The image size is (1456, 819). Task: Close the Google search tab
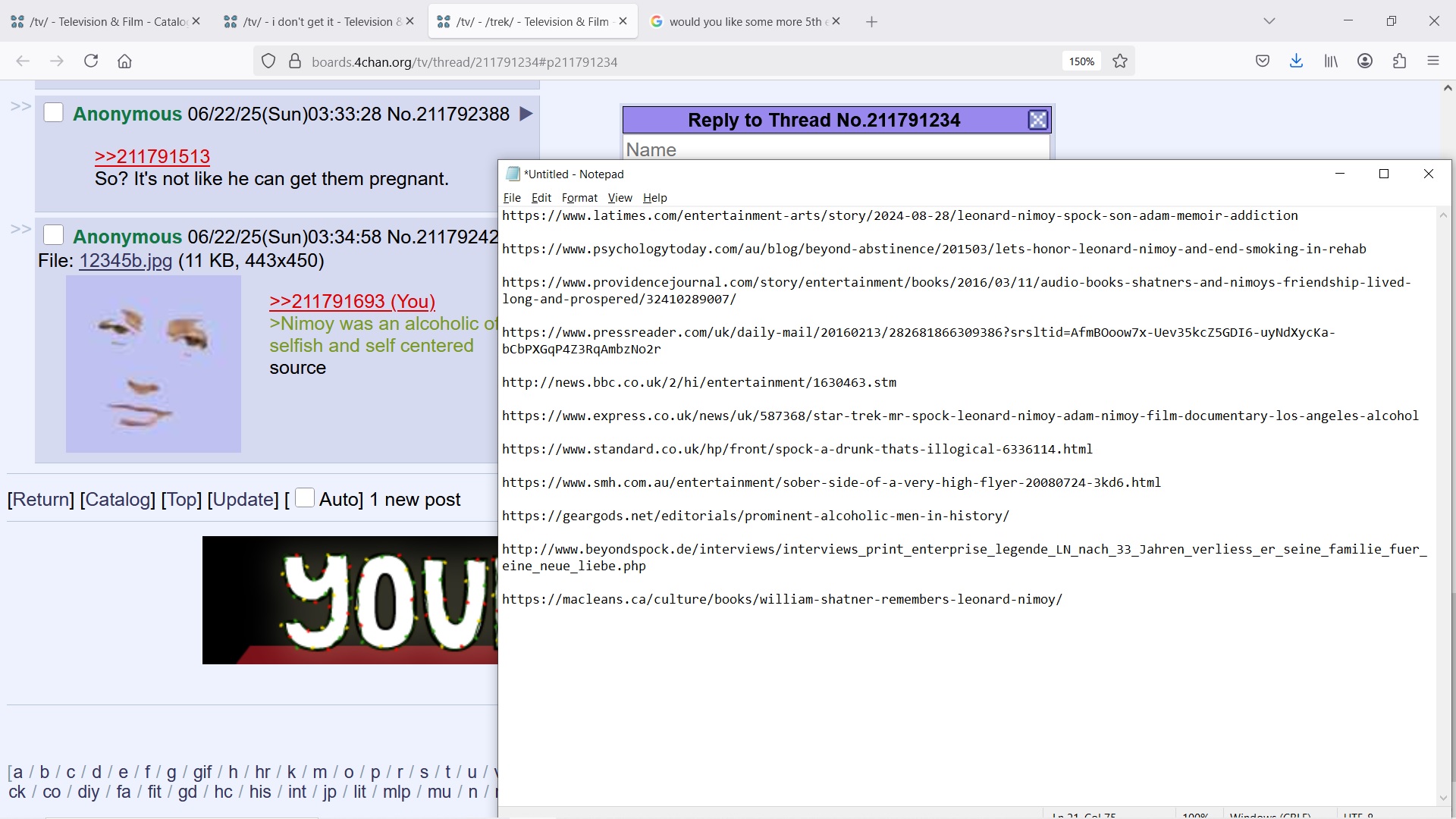coord(836,21)
